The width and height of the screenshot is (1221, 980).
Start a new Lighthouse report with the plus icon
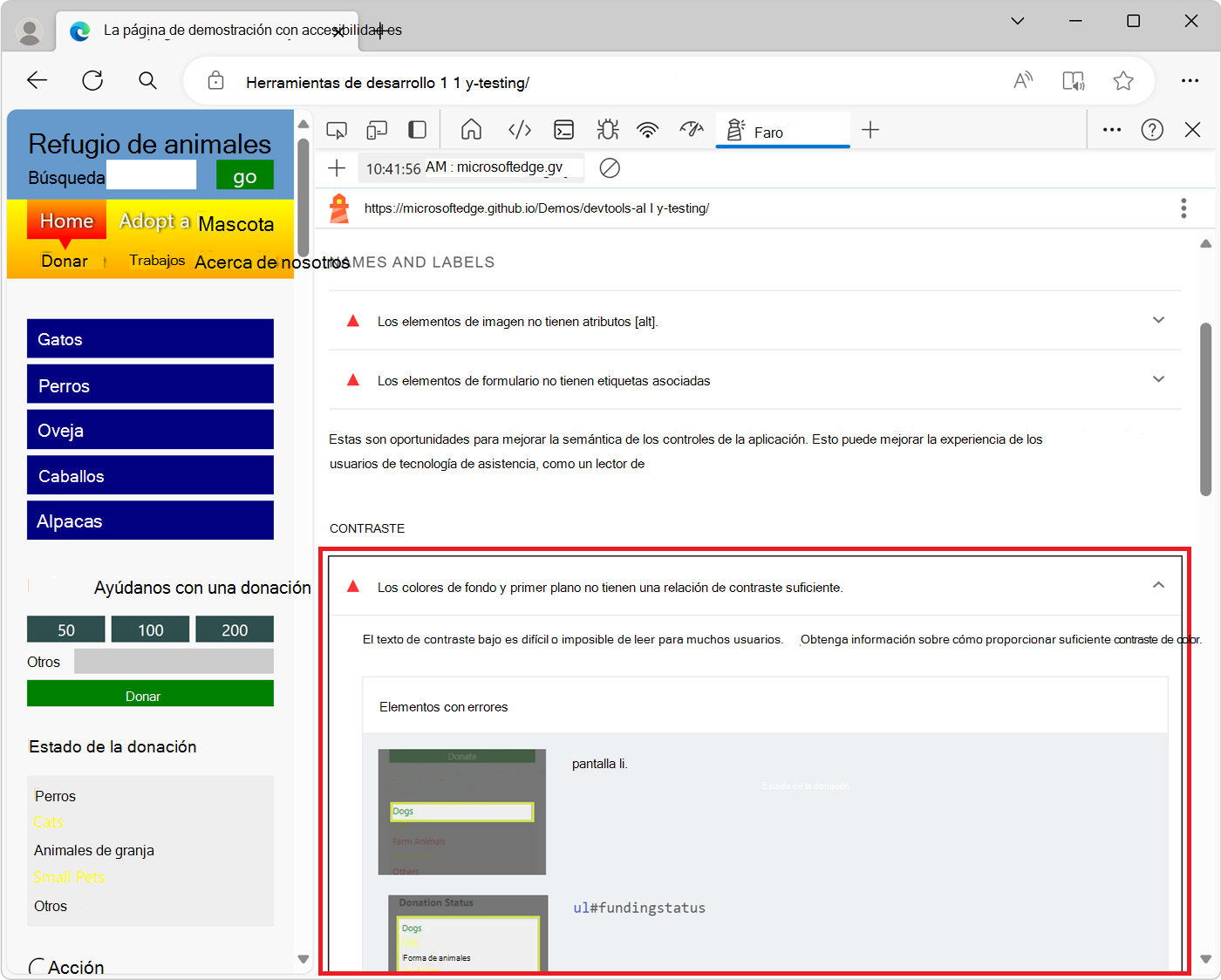(337, 168)
